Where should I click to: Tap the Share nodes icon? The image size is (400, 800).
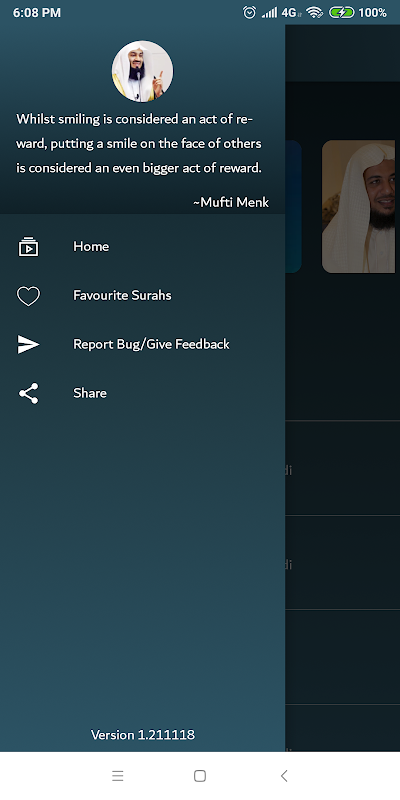click(29, 393)
